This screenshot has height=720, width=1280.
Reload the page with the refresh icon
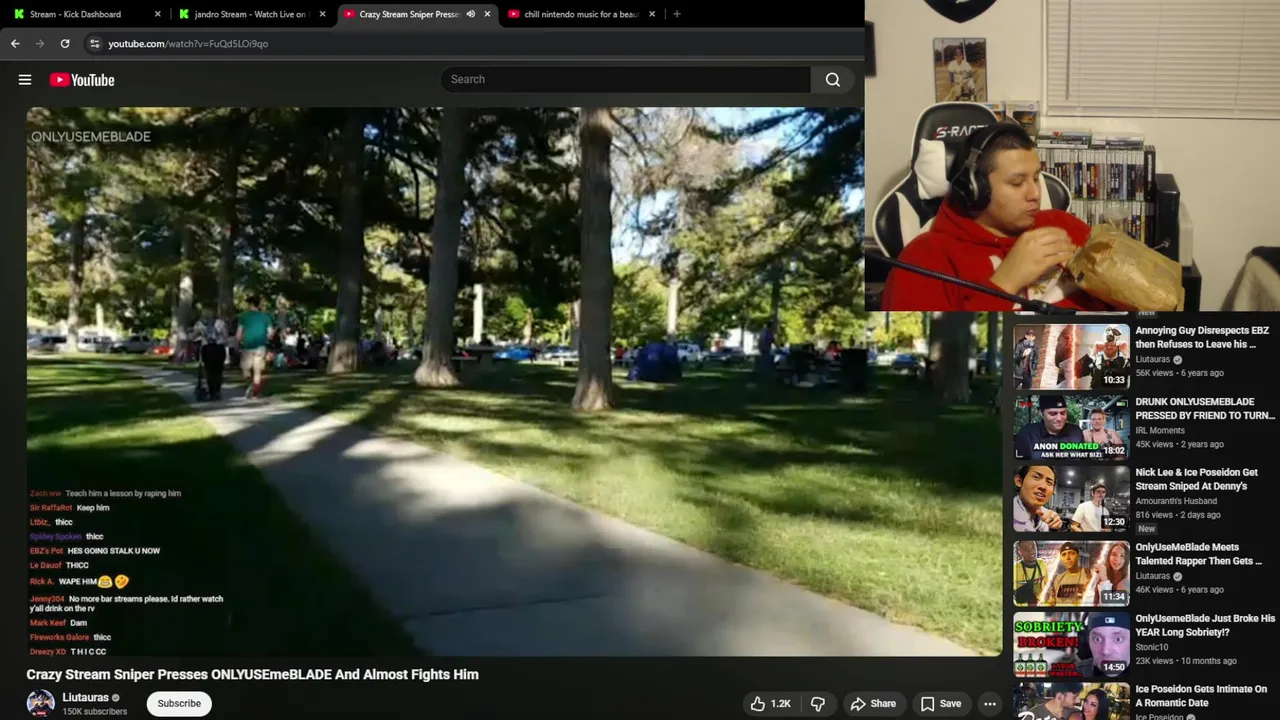point(65,43)
